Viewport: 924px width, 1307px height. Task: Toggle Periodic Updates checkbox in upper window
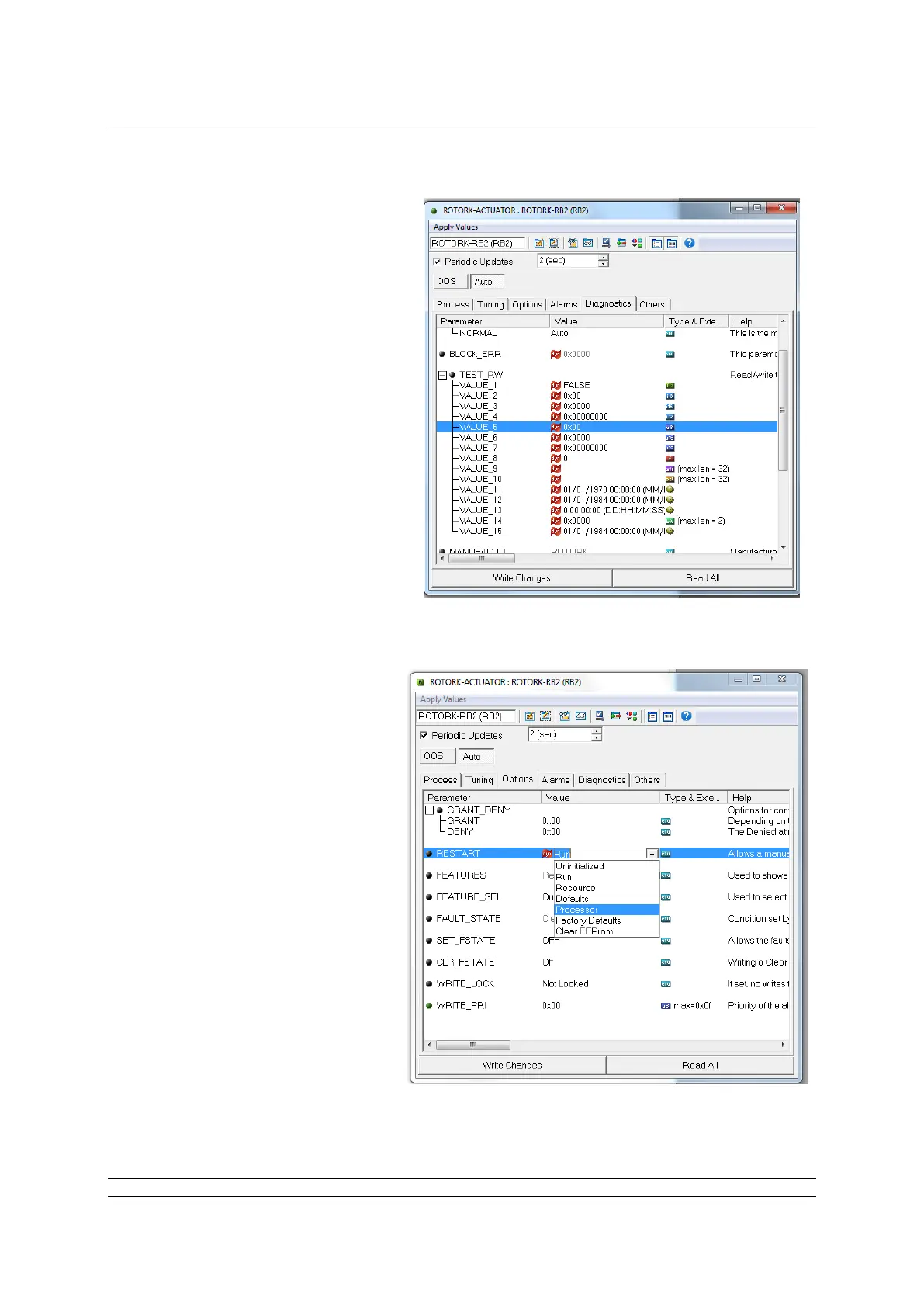(437, 262)
